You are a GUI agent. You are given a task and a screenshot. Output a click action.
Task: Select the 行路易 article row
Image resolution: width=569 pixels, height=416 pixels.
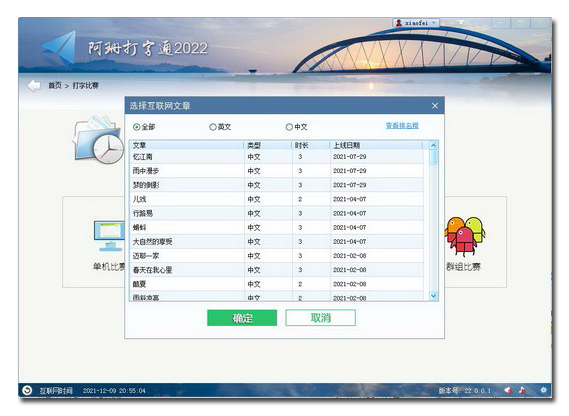pyautogui.click(x=277, y=213)
